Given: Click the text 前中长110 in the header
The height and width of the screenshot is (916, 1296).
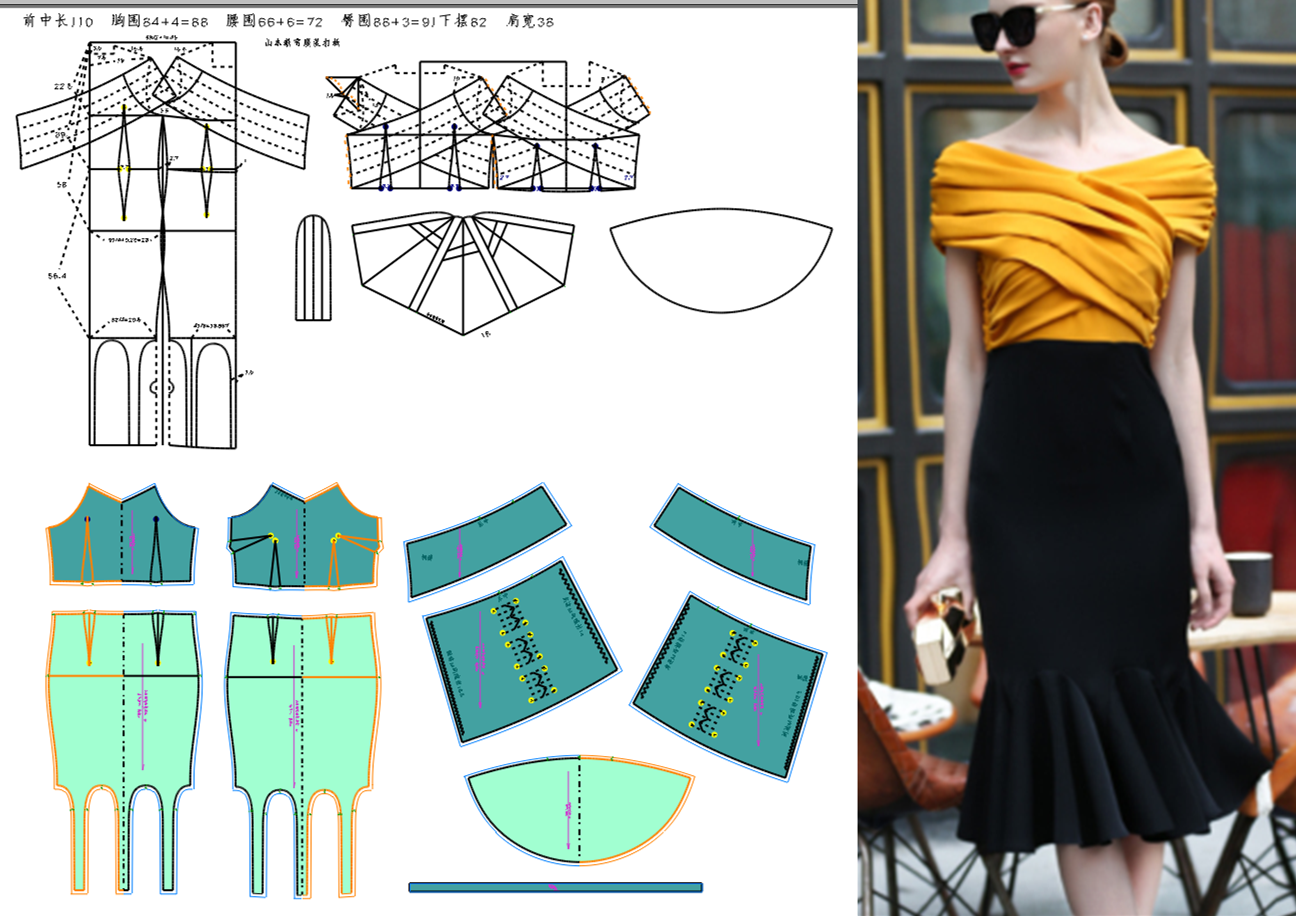Looking at the screenshot, I should [58, 21].
